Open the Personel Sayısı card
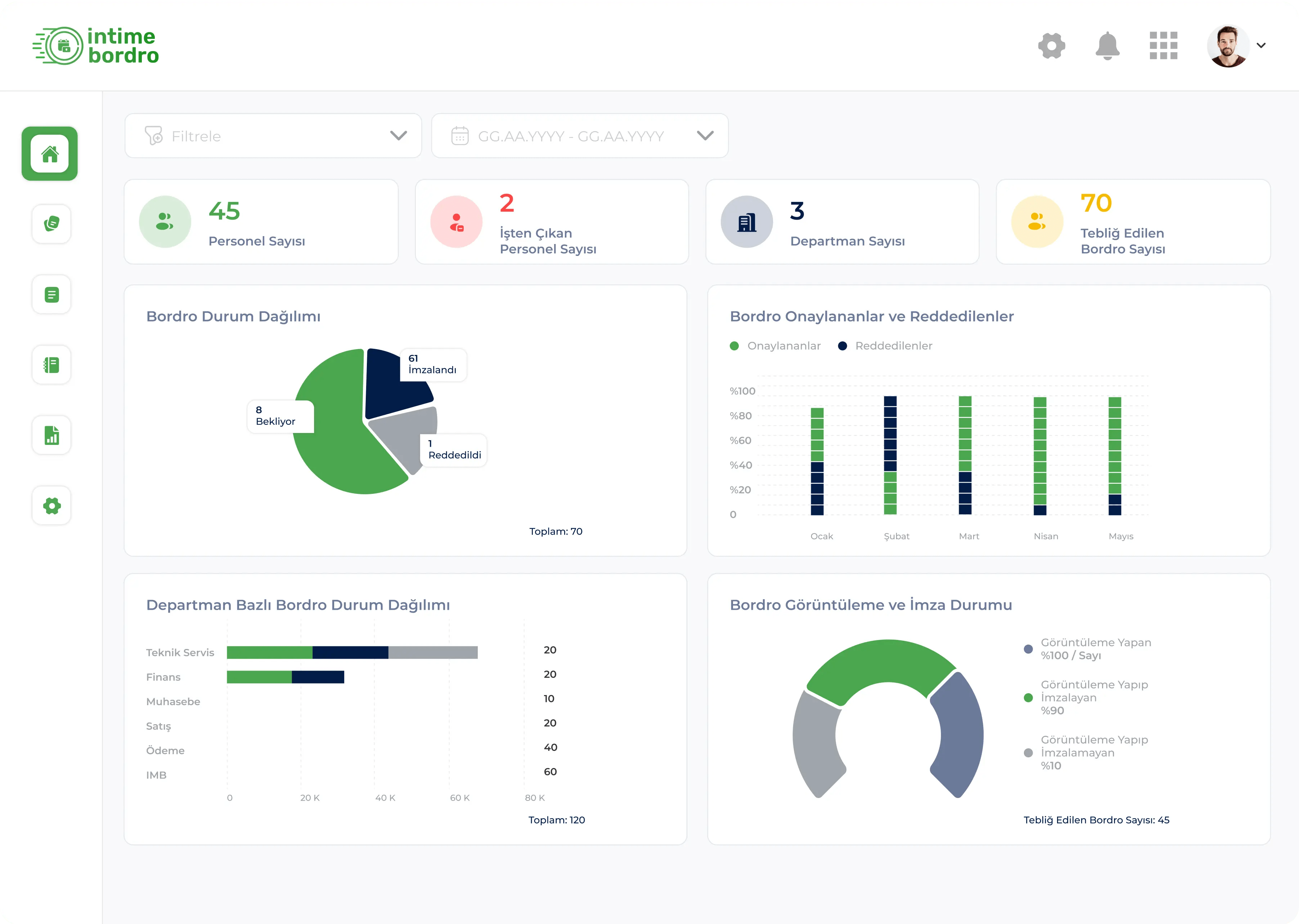The width and height of the screenshot is (1299, 924). [261, 222]
